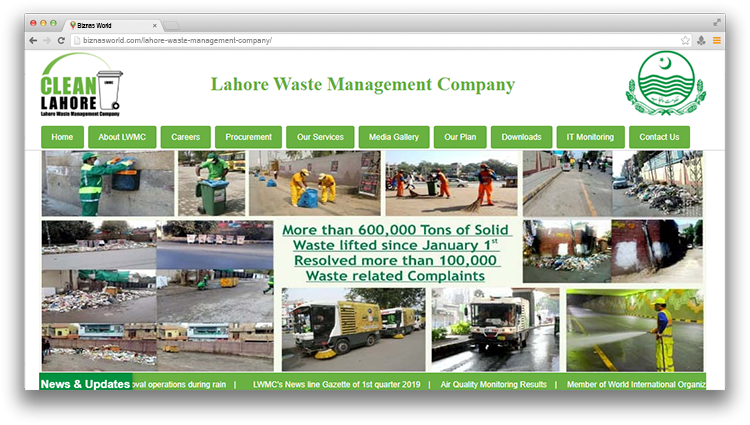
Task: Bookmark this page with star icon
Action: 685,40
